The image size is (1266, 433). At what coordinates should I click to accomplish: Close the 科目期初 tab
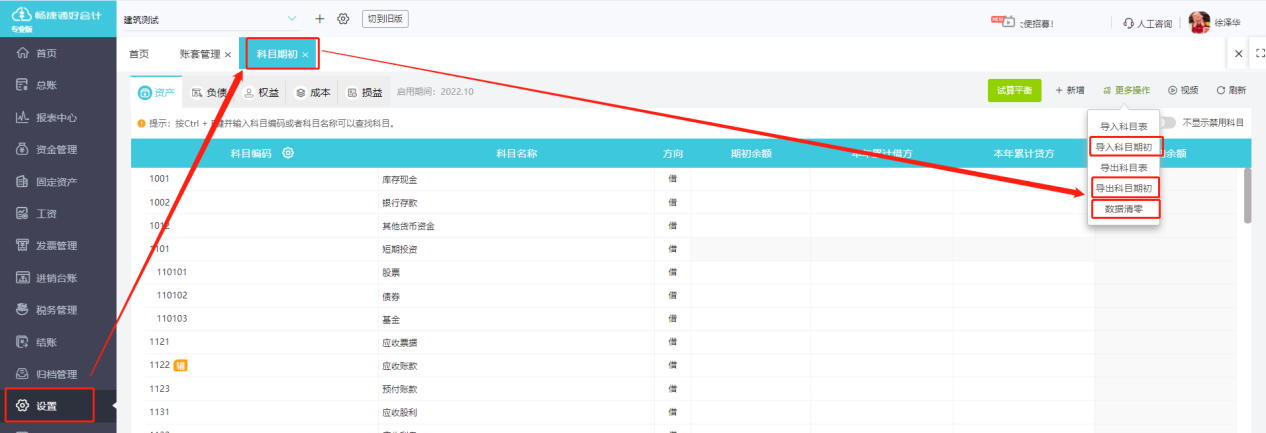pos(305,54)
